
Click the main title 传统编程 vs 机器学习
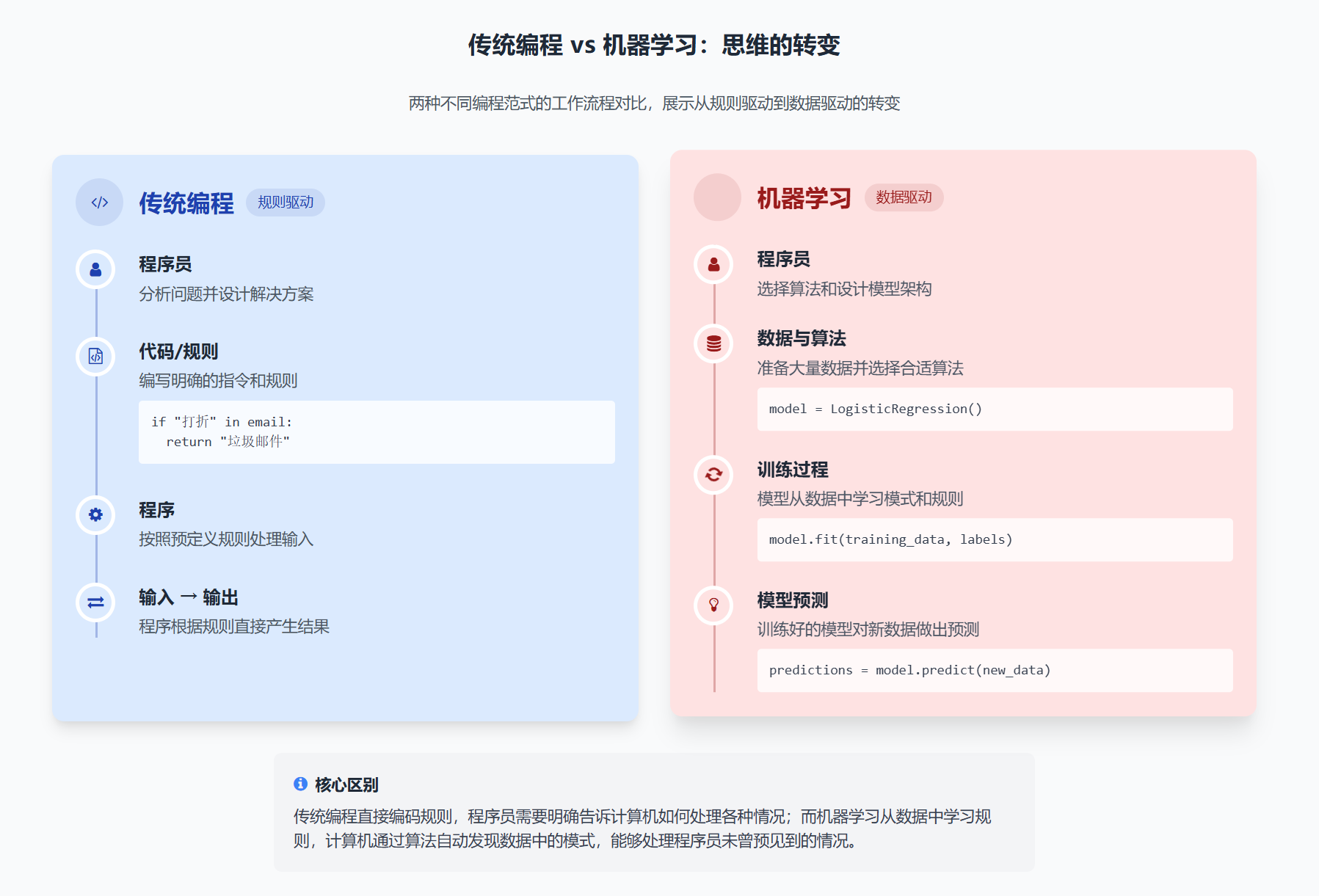click(654, 45)
